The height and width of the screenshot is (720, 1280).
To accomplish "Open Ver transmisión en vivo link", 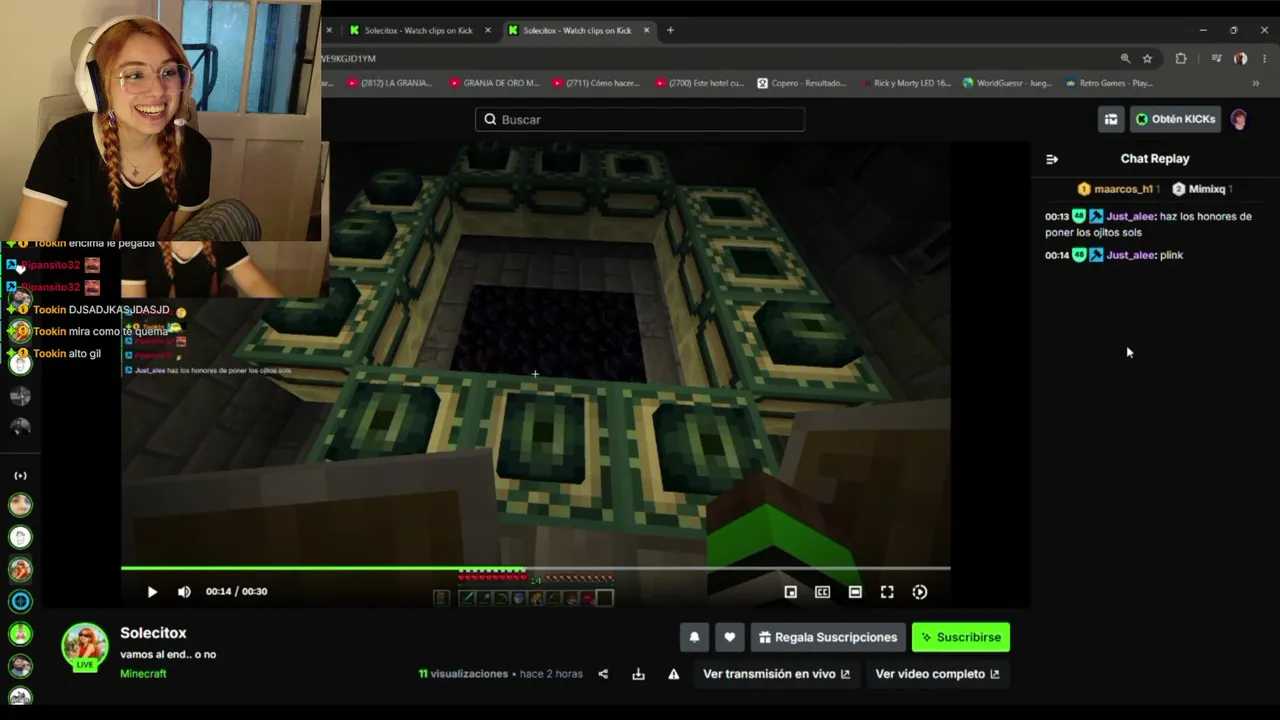I will [776, 674].
